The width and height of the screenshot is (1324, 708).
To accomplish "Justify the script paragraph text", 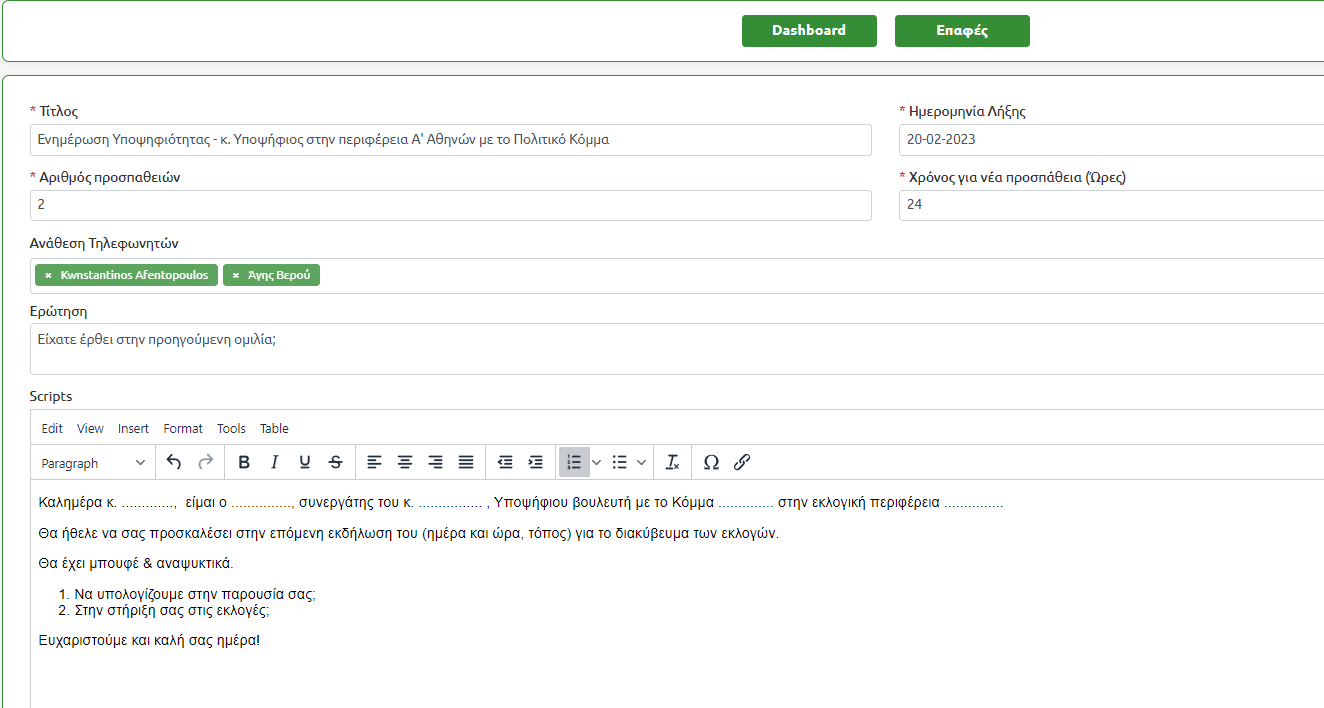I will [466, 462].
